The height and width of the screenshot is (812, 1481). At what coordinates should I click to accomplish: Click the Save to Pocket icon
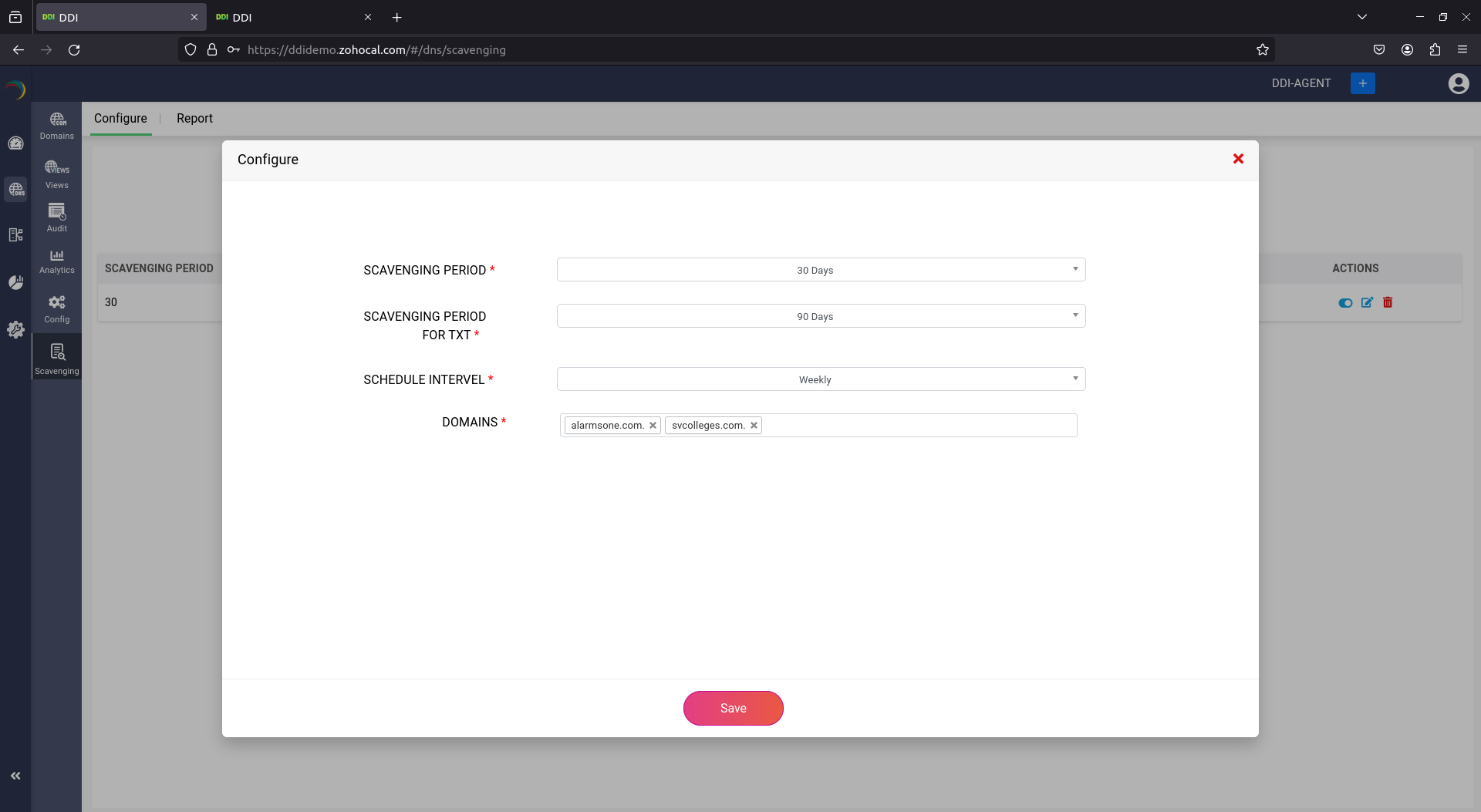[1379, 50]
